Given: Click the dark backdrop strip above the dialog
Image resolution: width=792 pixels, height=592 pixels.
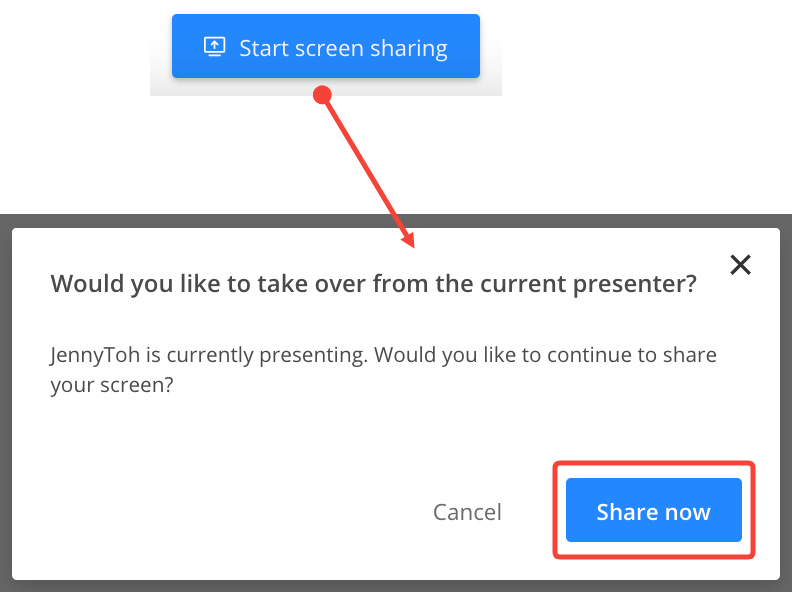Looking at the screenshot, I should click(202, 221).
